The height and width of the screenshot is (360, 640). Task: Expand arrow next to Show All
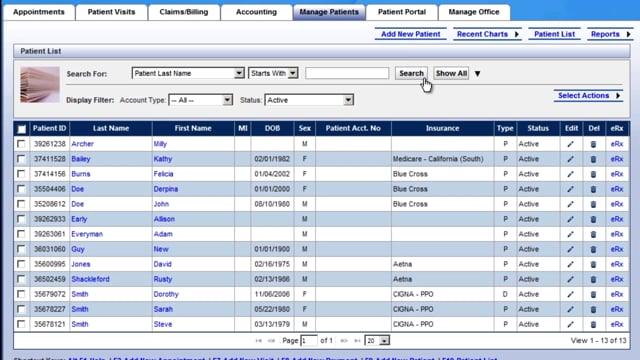coord(477,74)
